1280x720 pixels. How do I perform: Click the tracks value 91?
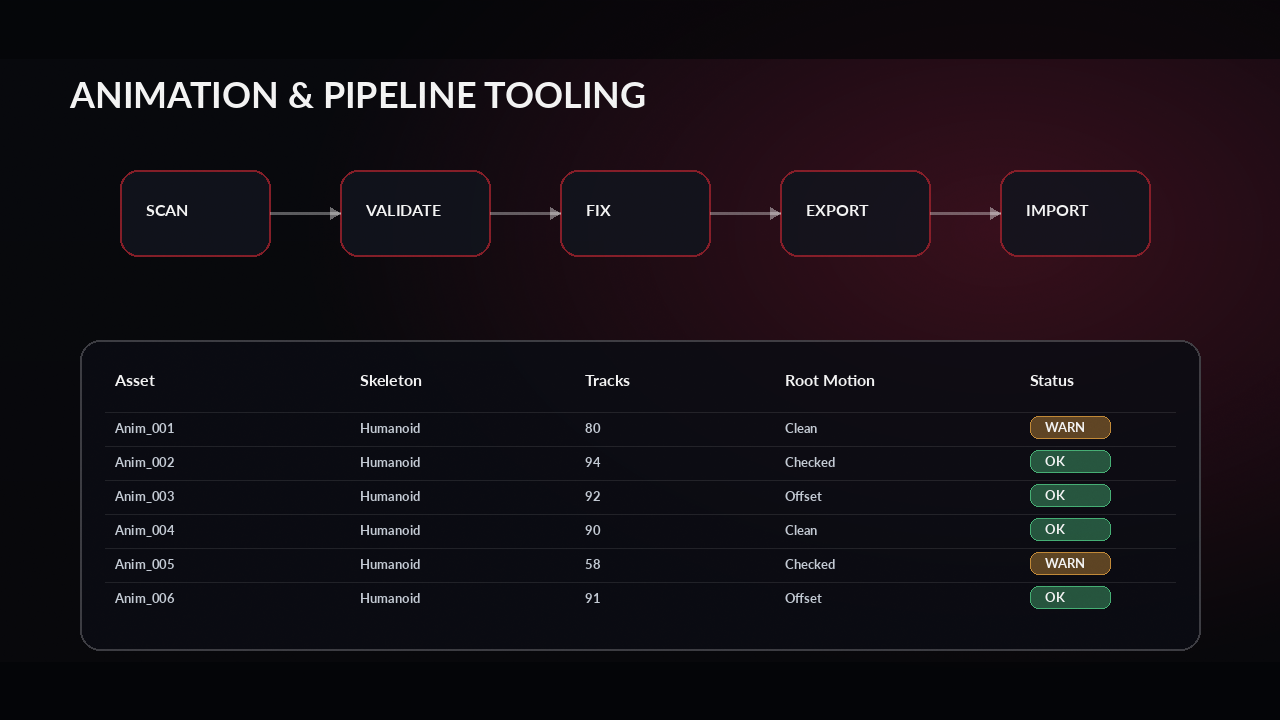pyautogui.click(x=593, y=598)
